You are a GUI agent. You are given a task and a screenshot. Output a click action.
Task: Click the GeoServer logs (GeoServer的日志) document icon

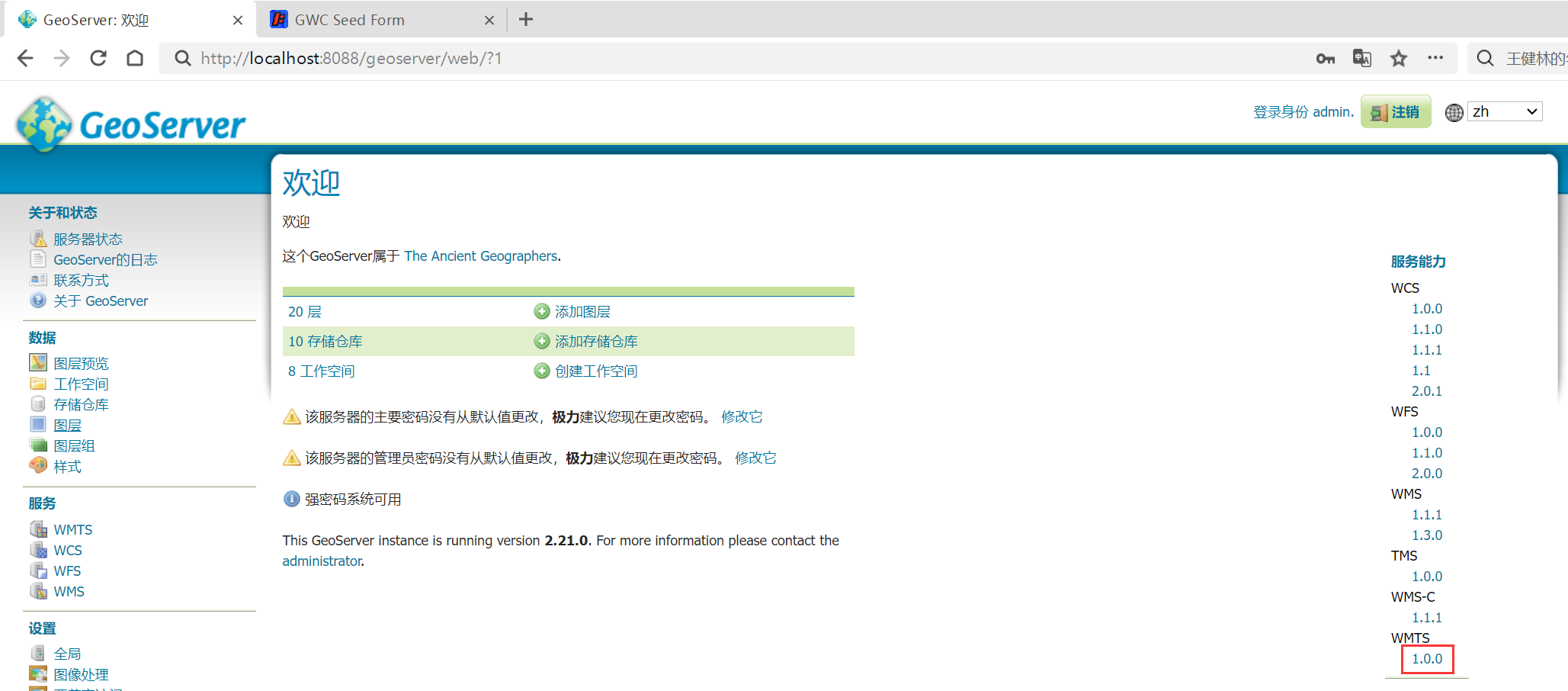(38, 259)
